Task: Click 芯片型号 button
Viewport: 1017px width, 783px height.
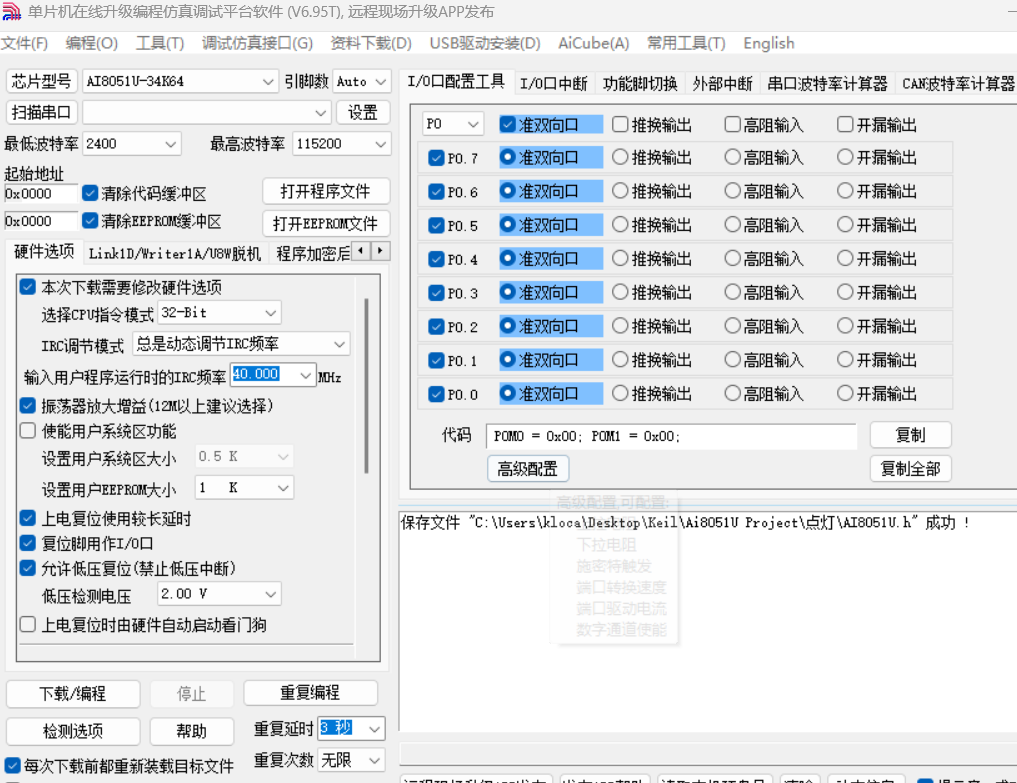Action: [x=42, y=82]
